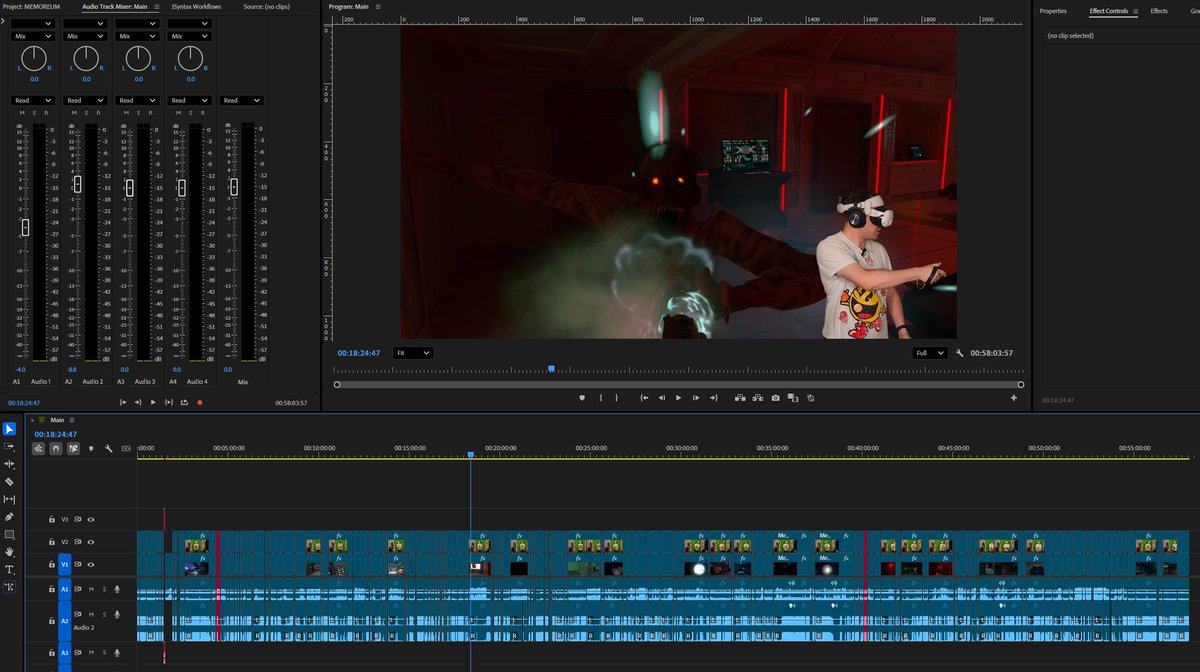The height and width of the screenshot is (672, 1200).
Task: Toggle lock on the V3 track
Action: (x=52, y=519)
